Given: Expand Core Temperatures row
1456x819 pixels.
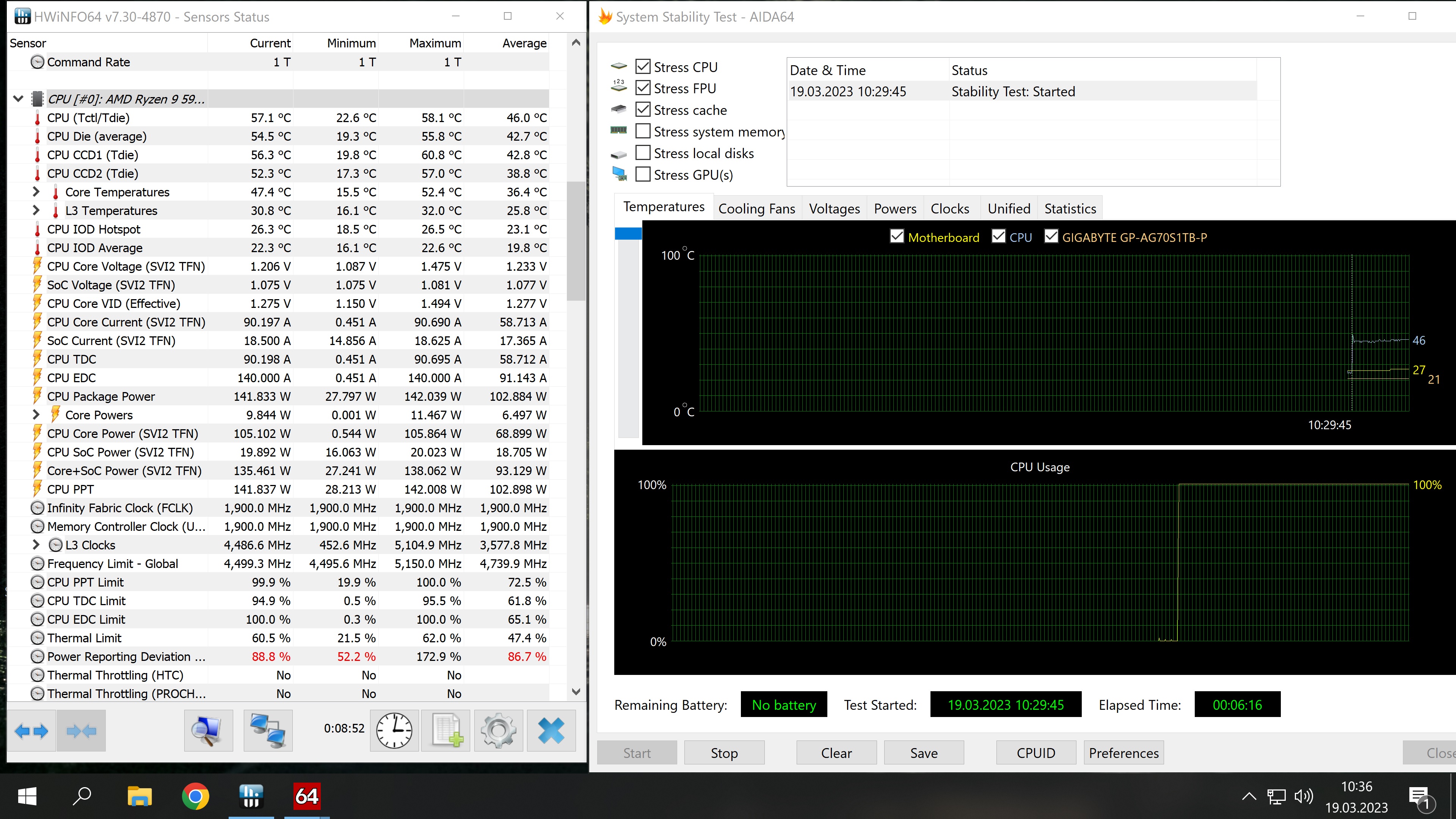Looking at the screenshot, I should (36, 191).
